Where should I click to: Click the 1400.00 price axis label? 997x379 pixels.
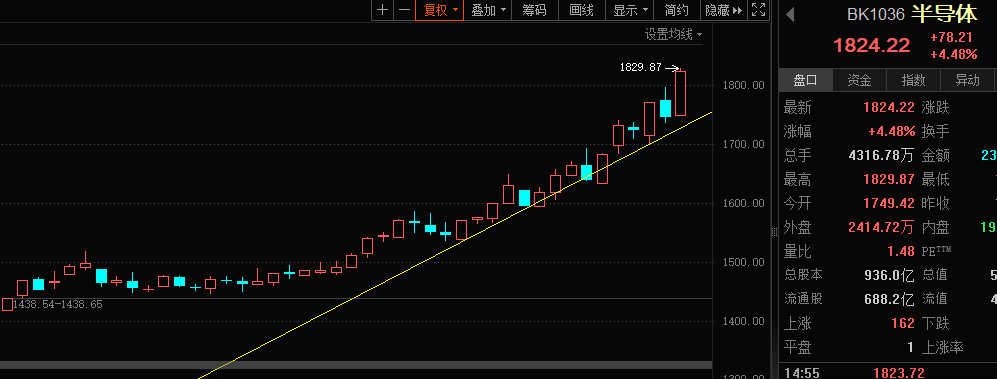coord(743,321)
